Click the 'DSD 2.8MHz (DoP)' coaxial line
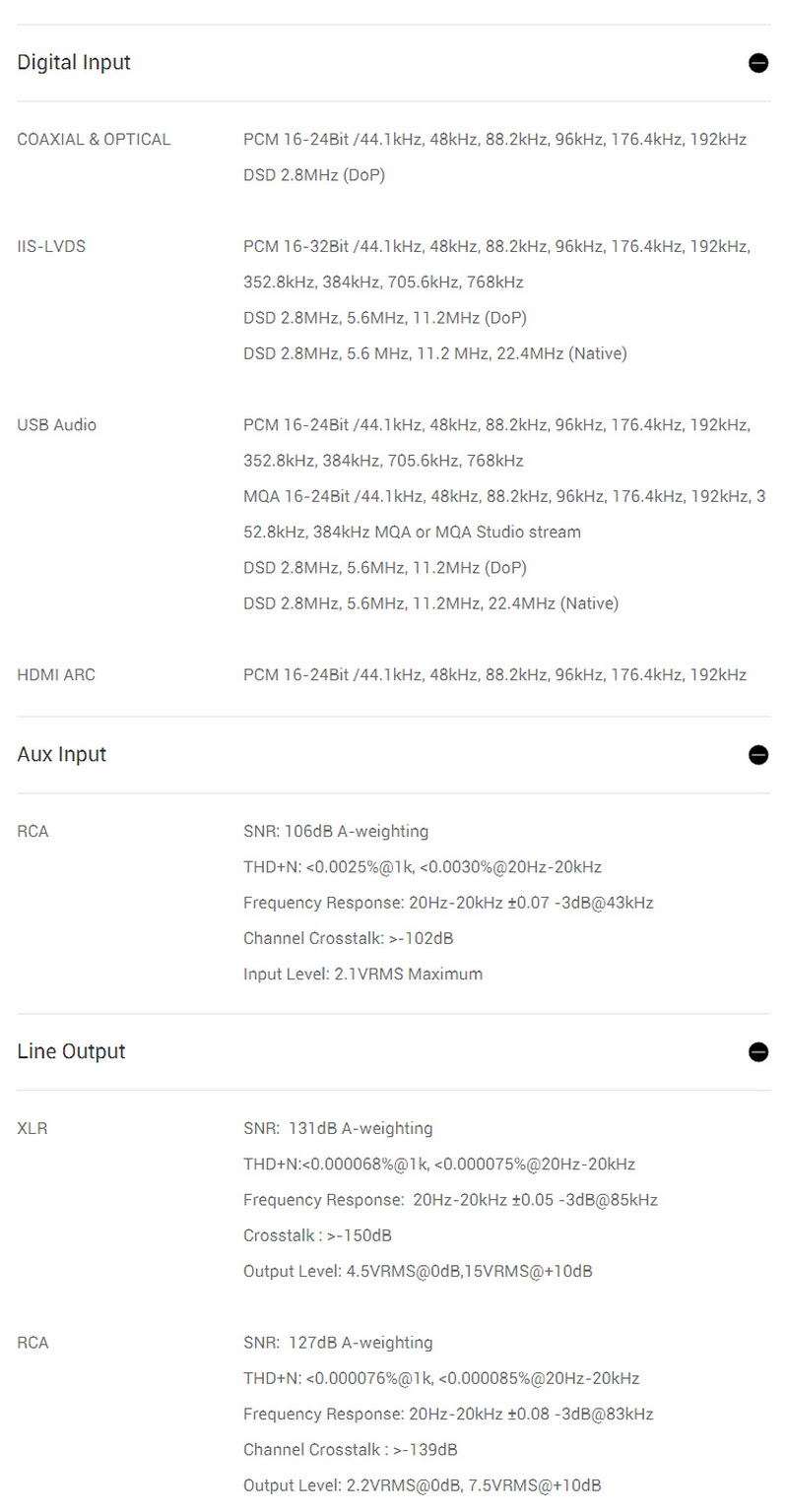The width and height of the screenshot is (788, 1512). coord(314,175)
